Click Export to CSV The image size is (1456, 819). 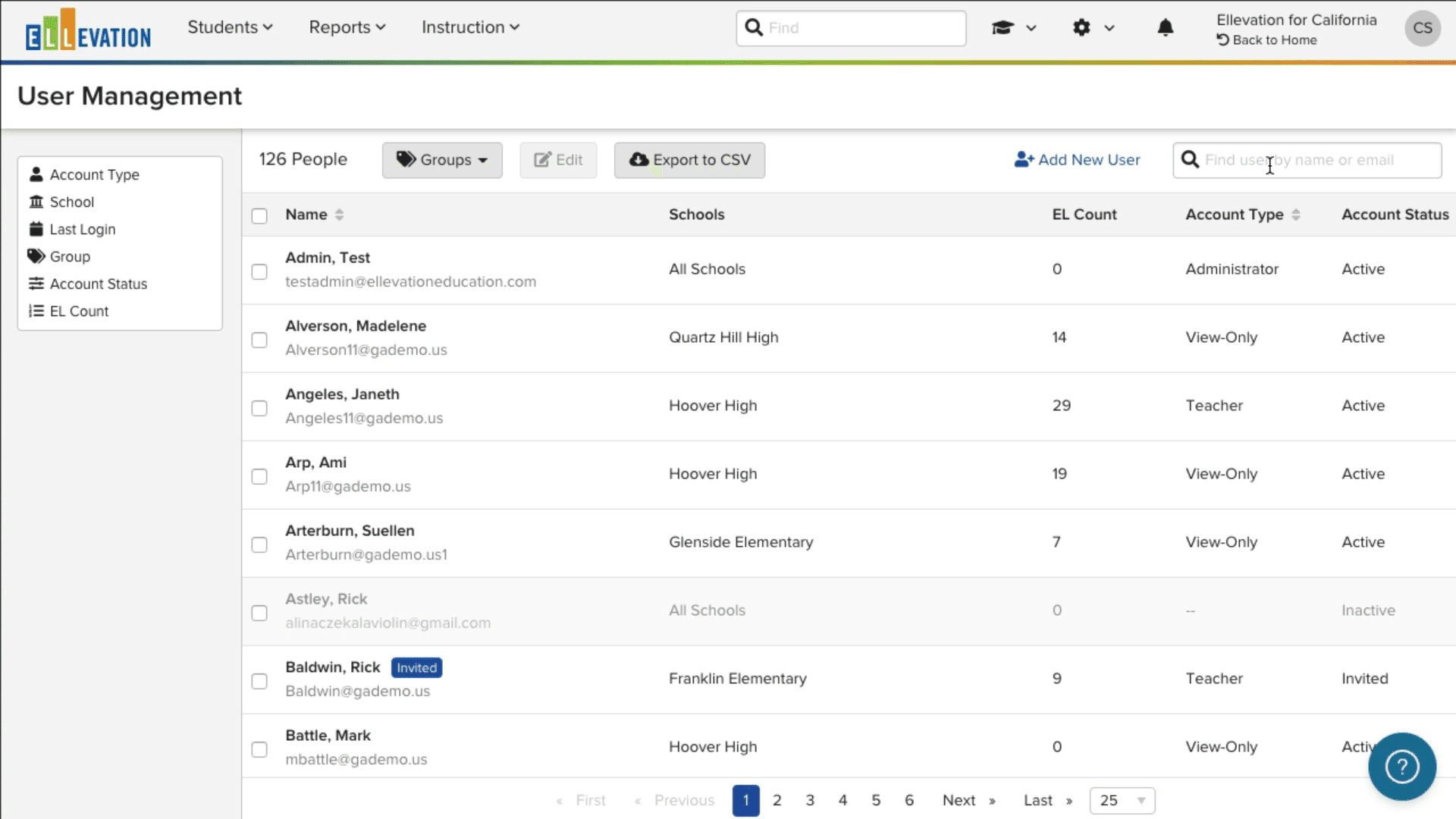click(689, 160)
